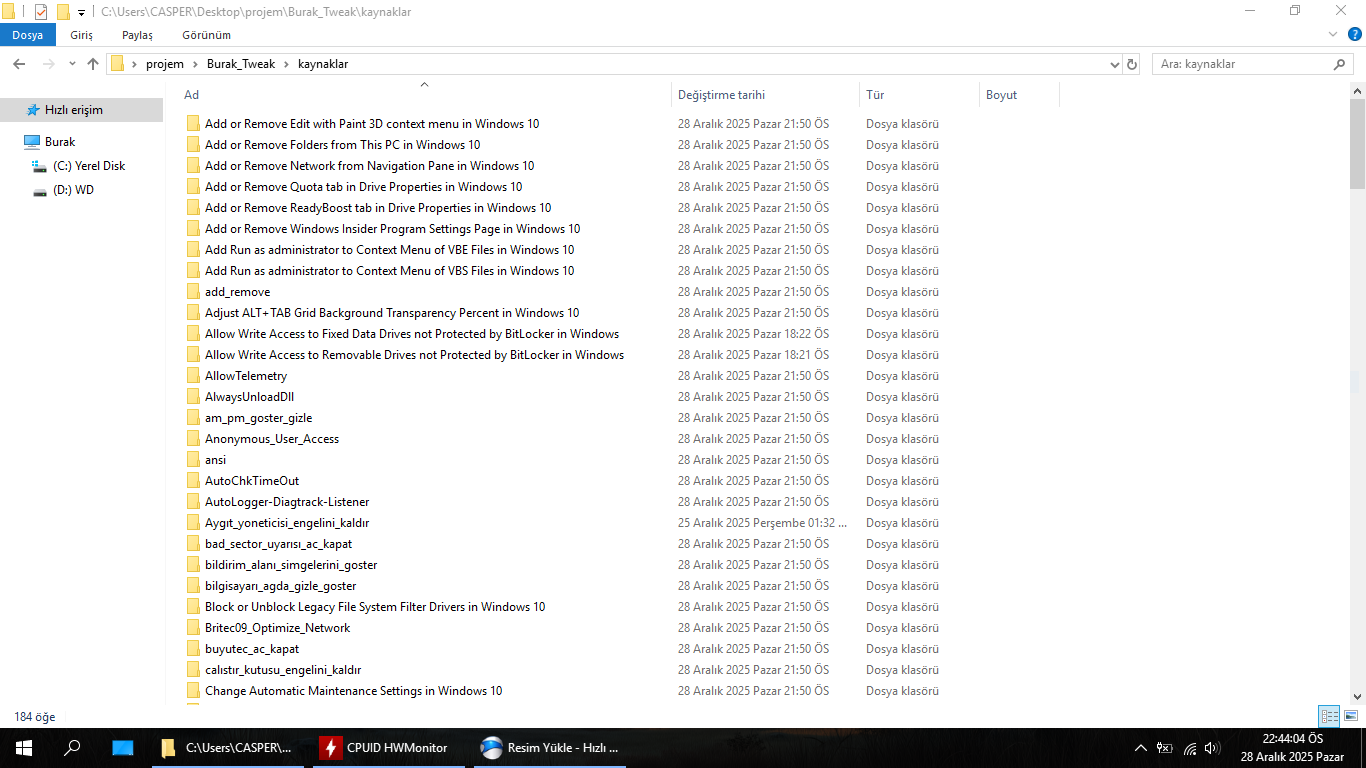Viewport: 1366px width, 768px height.
Task: Click the search magnifier icon in Ara box
Action: coord(1340,64)
